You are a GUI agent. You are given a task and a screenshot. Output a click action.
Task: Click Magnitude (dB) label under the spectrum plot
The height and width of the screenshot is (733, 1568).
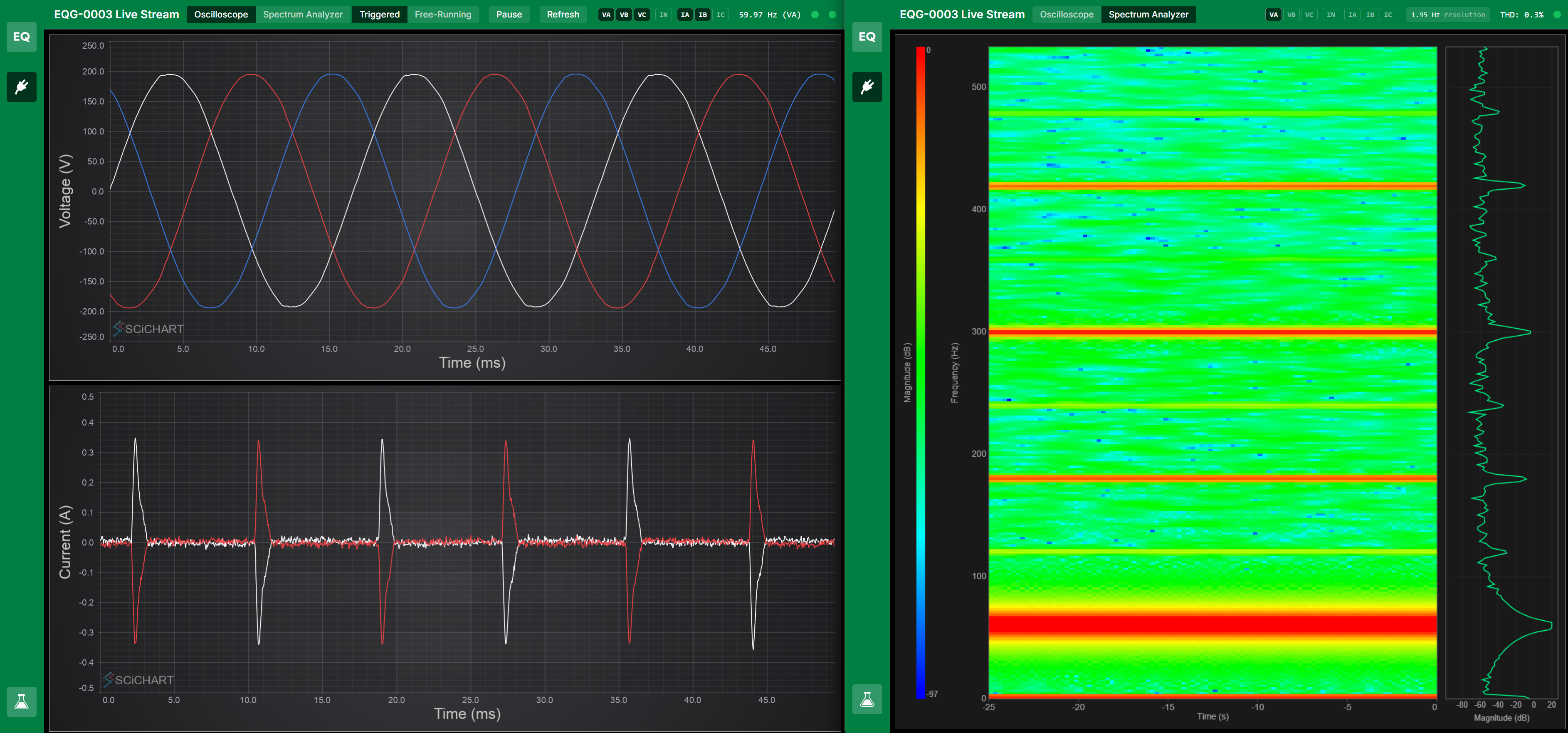point(1501,718)
